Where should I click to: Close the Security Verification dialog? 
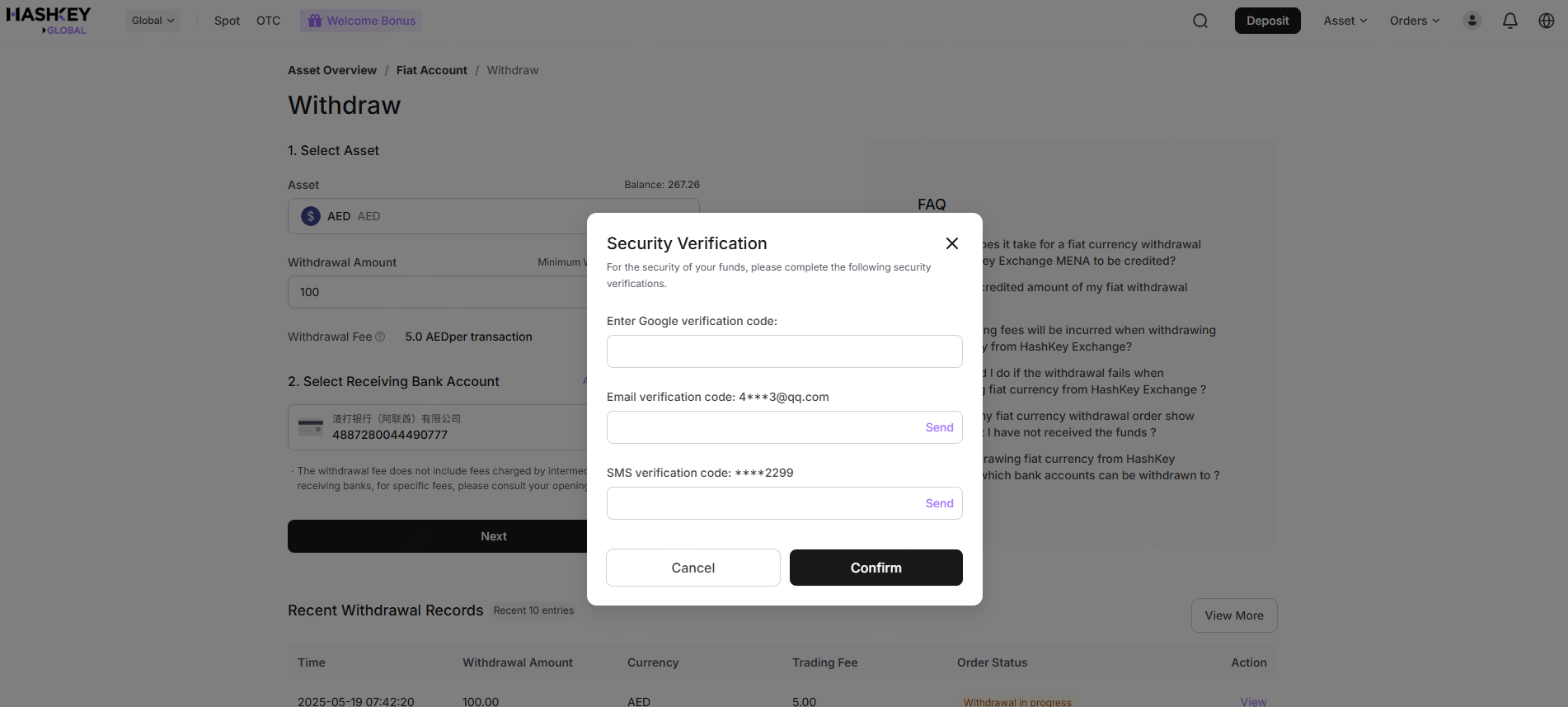tap(952, 243)
